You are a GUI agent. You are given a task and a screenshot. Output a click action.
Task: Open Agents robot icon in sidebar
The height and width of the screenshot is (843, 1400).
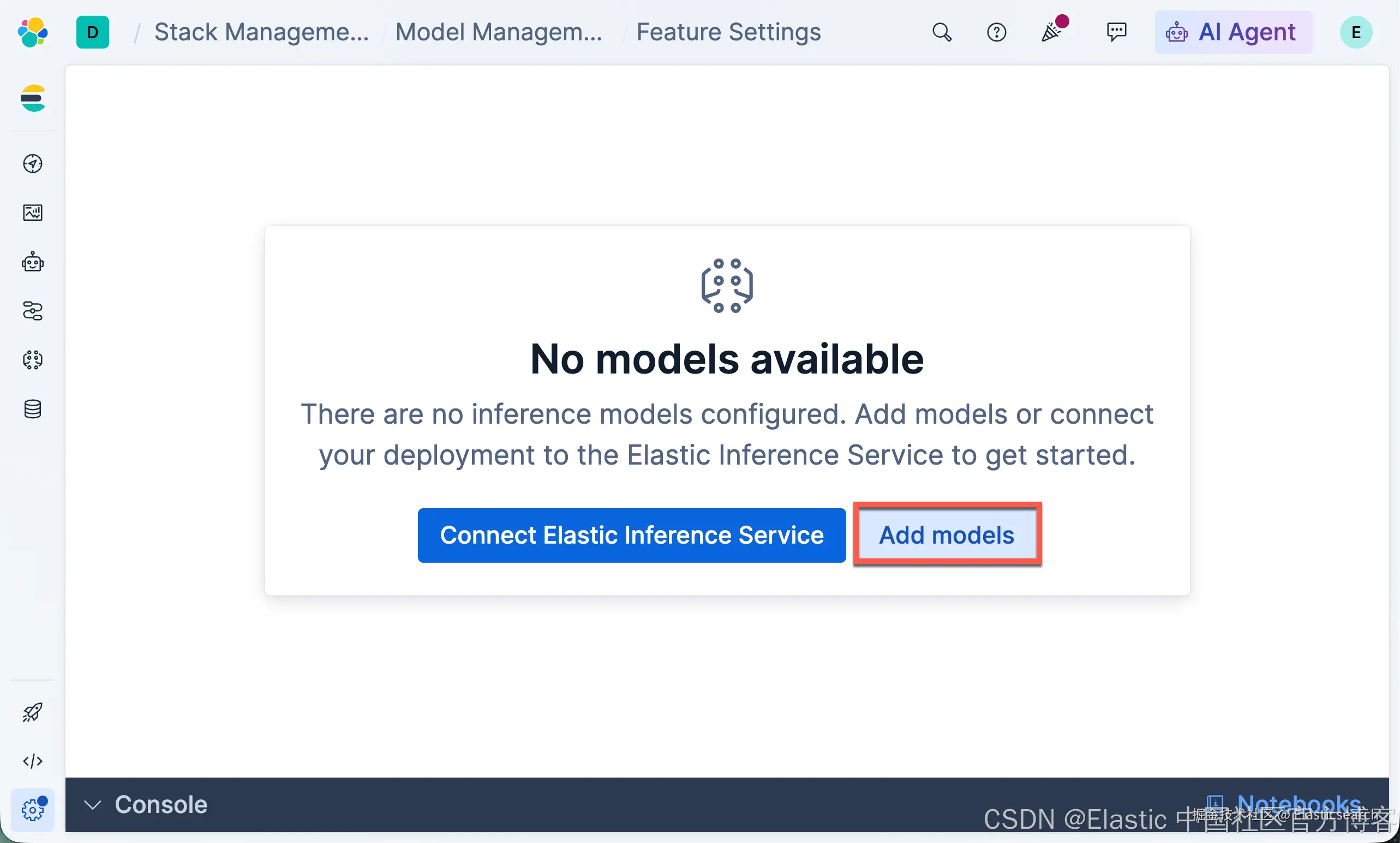[33, 262]
